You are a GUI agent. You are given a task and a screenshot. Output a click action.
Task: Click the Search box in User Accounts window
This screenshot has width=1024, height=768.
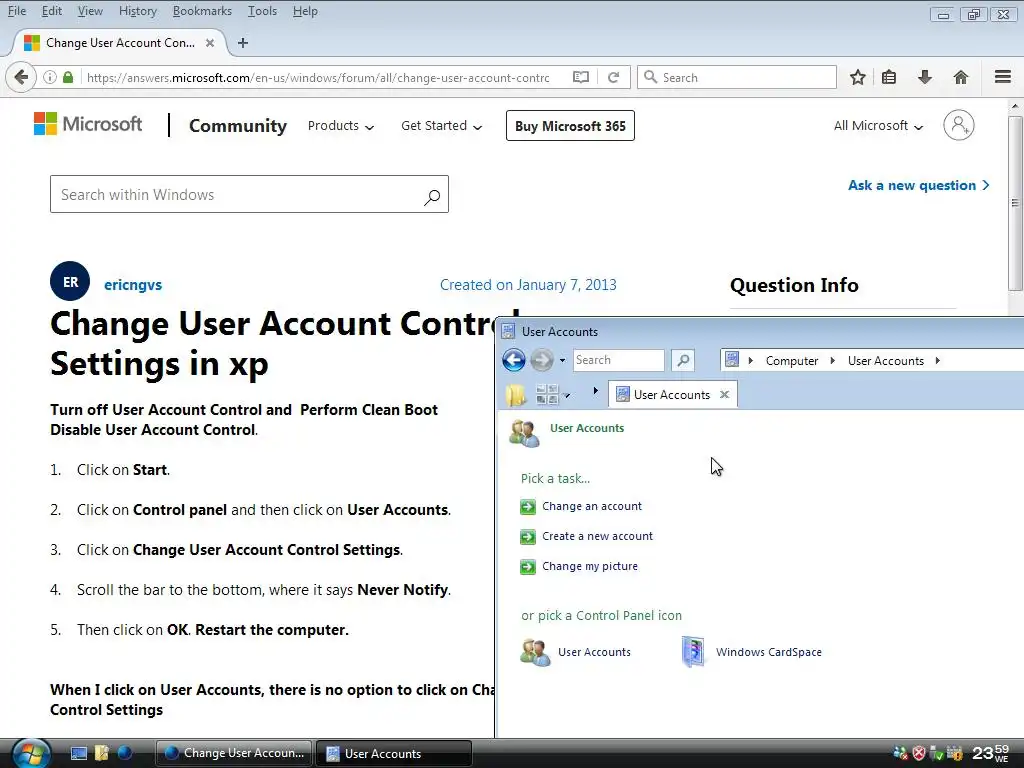(618, 360)
